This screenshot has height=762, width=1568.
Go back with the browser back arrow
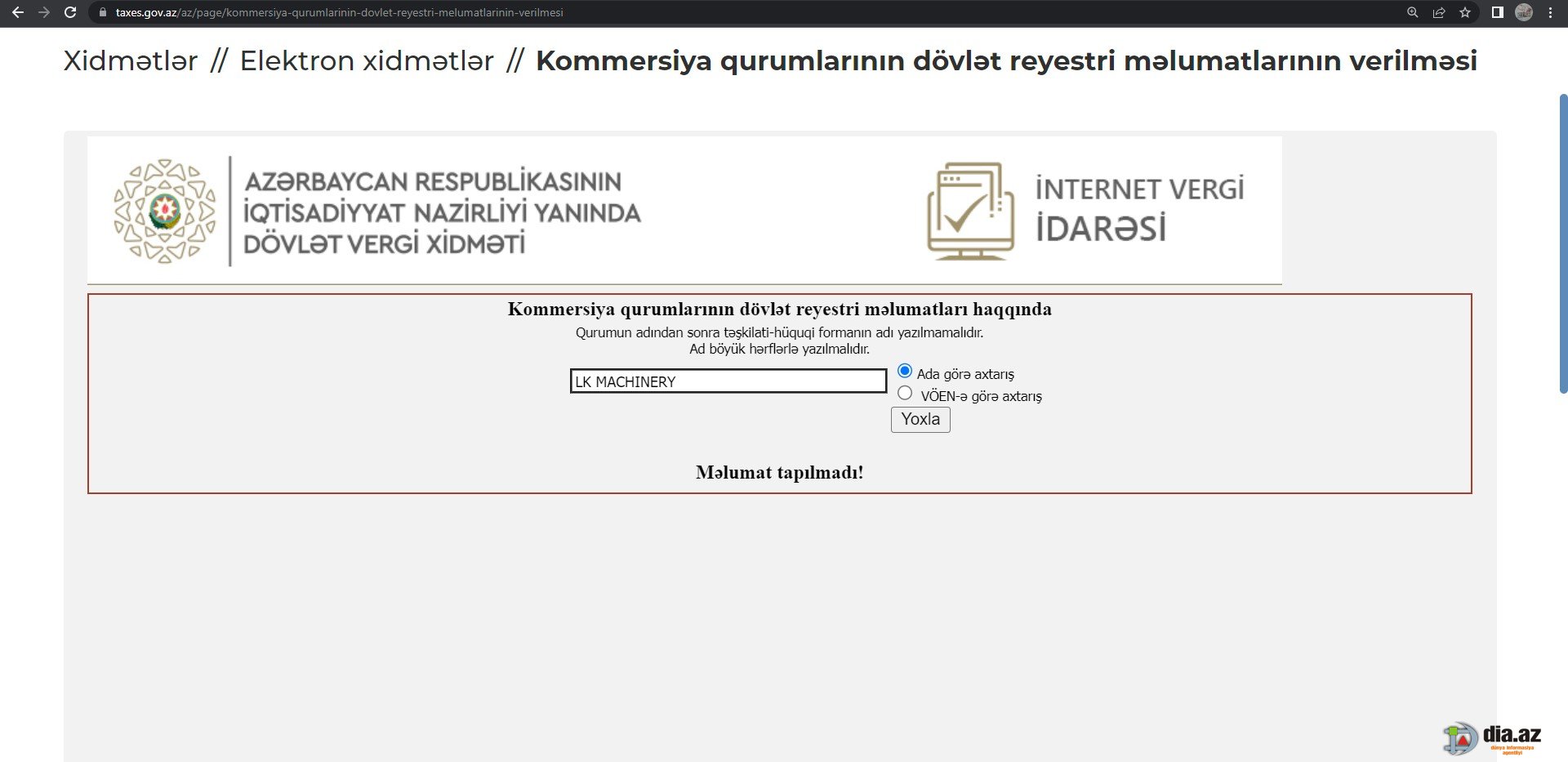click(18, 12)
